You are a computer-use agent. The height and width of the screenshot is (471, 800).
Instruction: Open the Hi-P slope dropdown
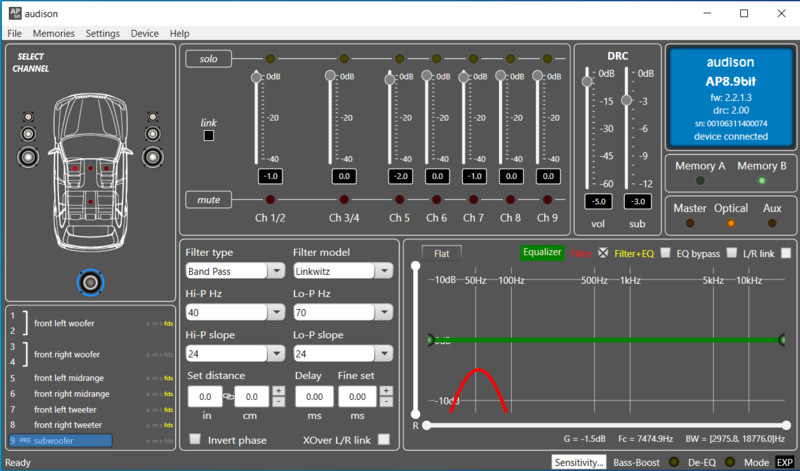277,354
